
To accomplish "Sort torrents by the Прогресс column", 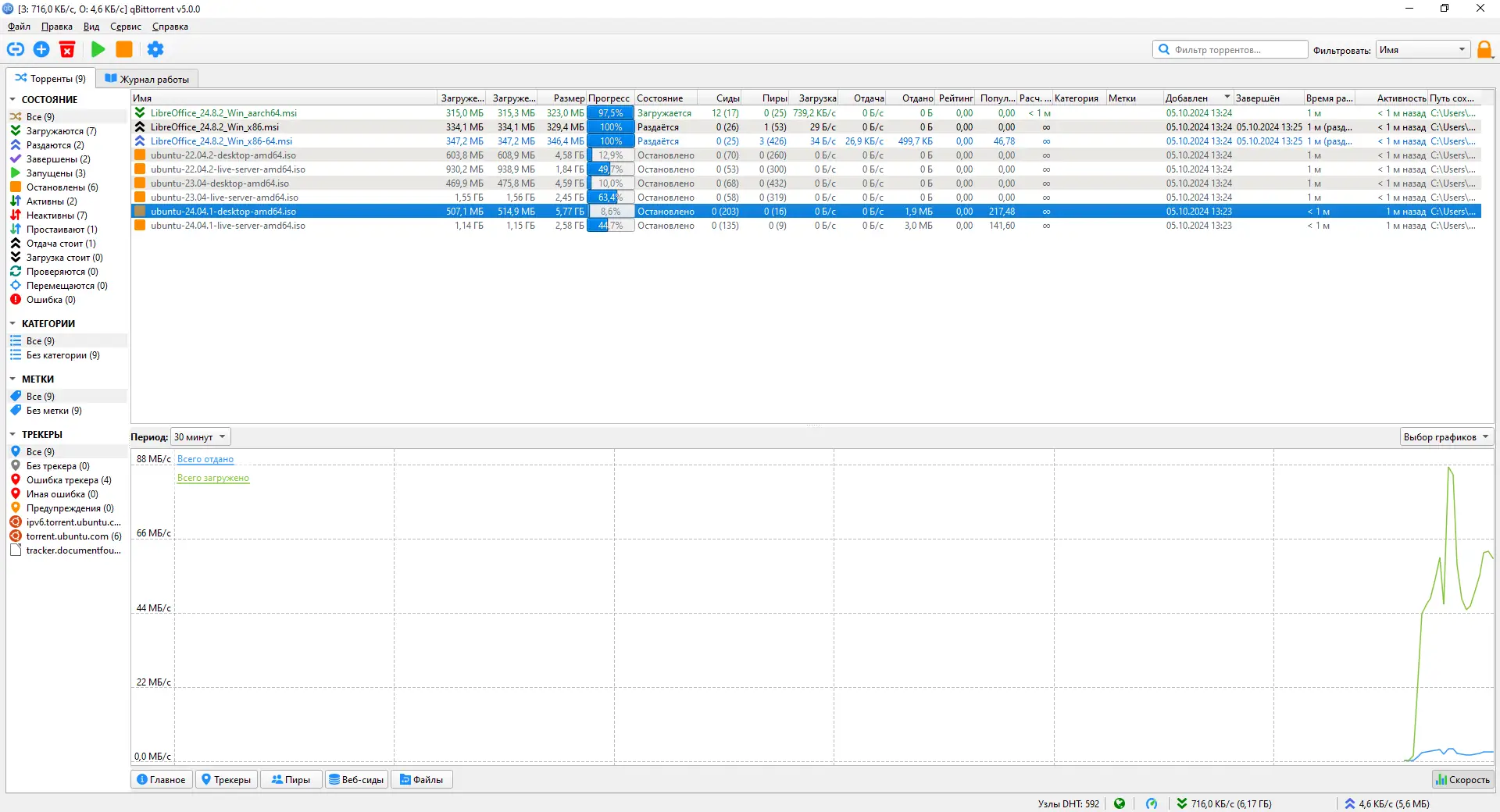I will pyautogui.click(x=610, y=98).
